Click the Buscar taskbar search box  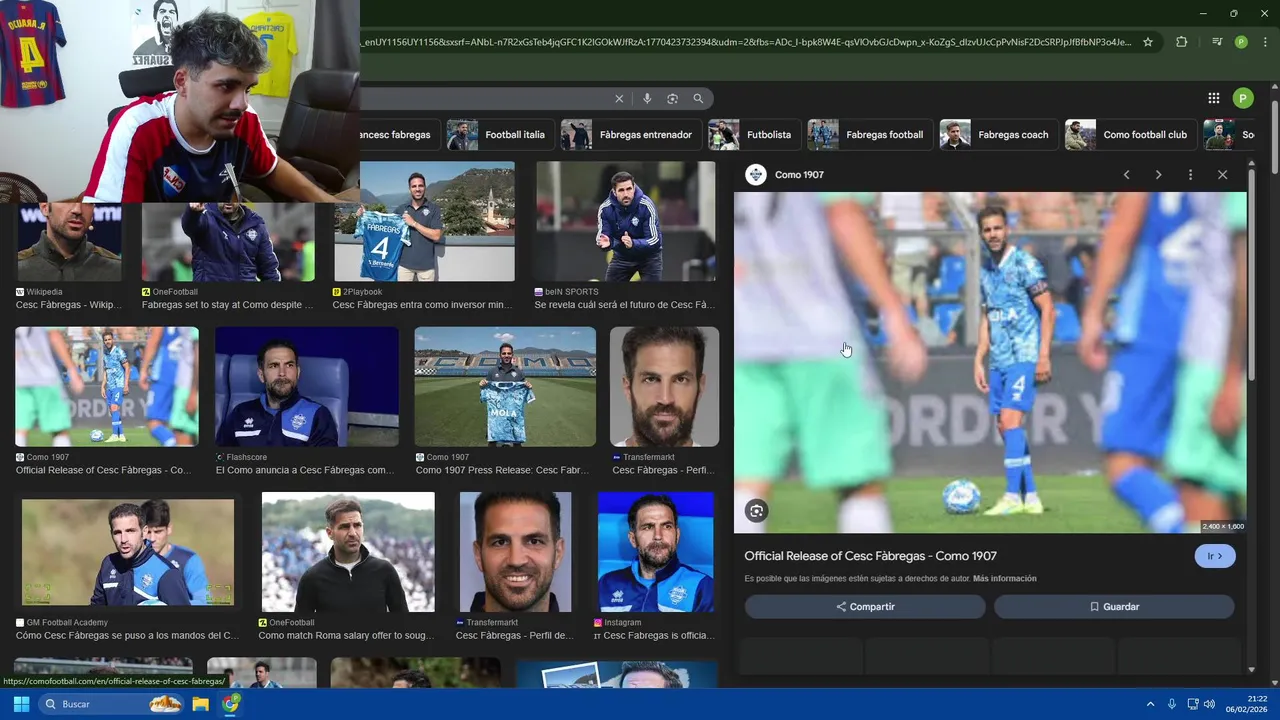click(x=112, y=704)
